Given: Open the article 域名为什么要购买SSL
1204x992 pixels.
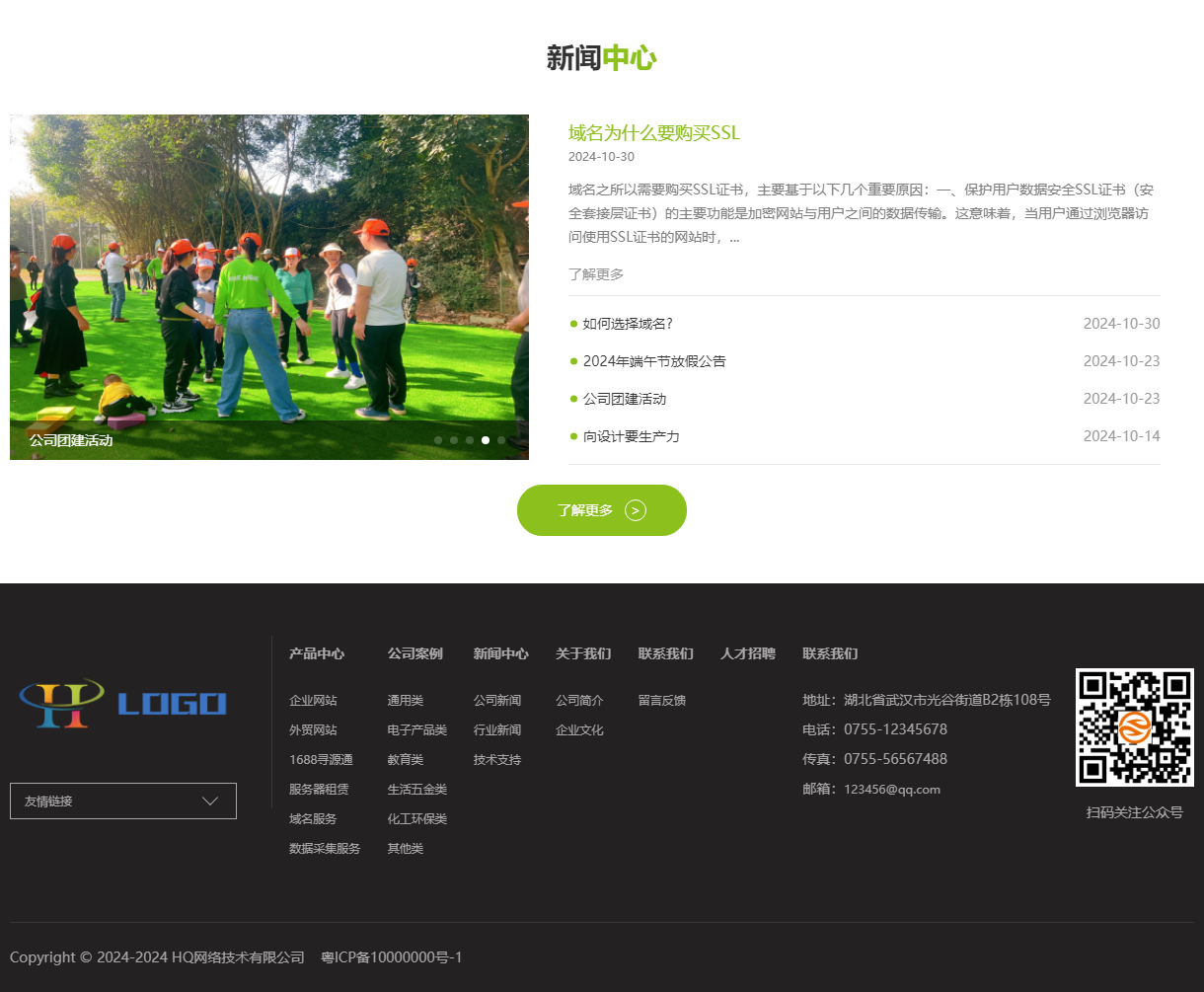Looking at the screenshot, I should (654, 133).
